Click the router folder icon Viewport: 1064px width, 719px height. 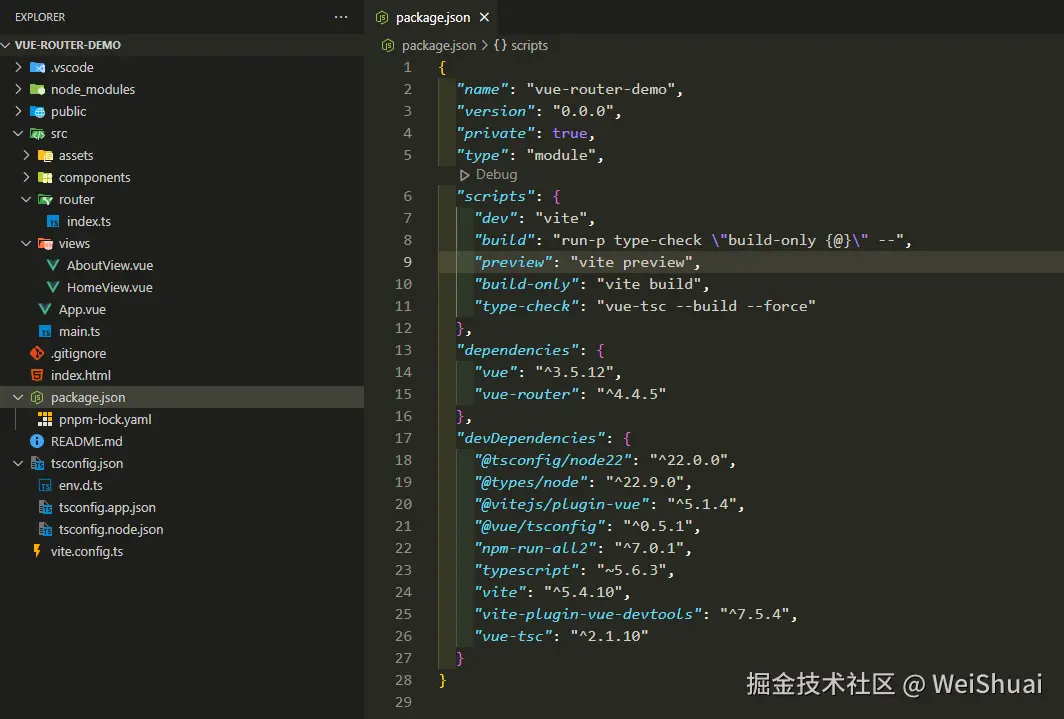pos(45,199)
